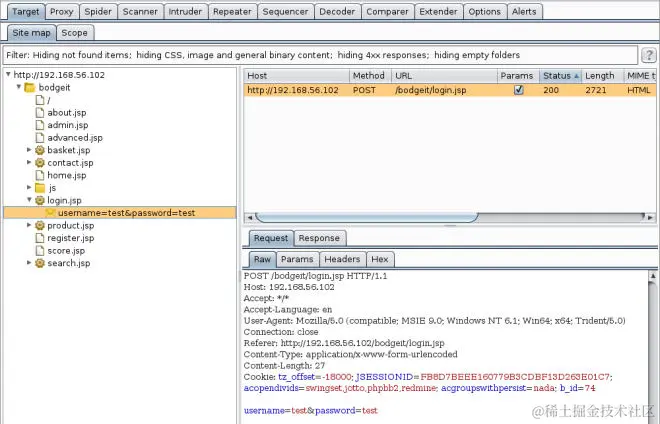Toggle the Params checkbox in login.jsp row
Viewport: 660px width, 424px height.
pyautogui.click(x=519, y=90)
